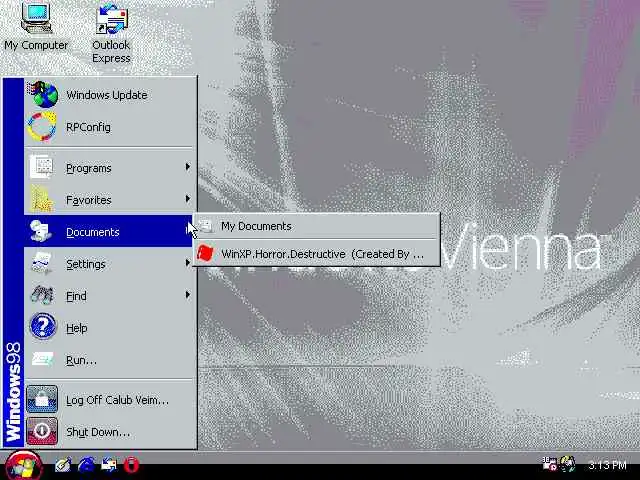
Task: Click the Settings label text
Action: click(86, 264)
